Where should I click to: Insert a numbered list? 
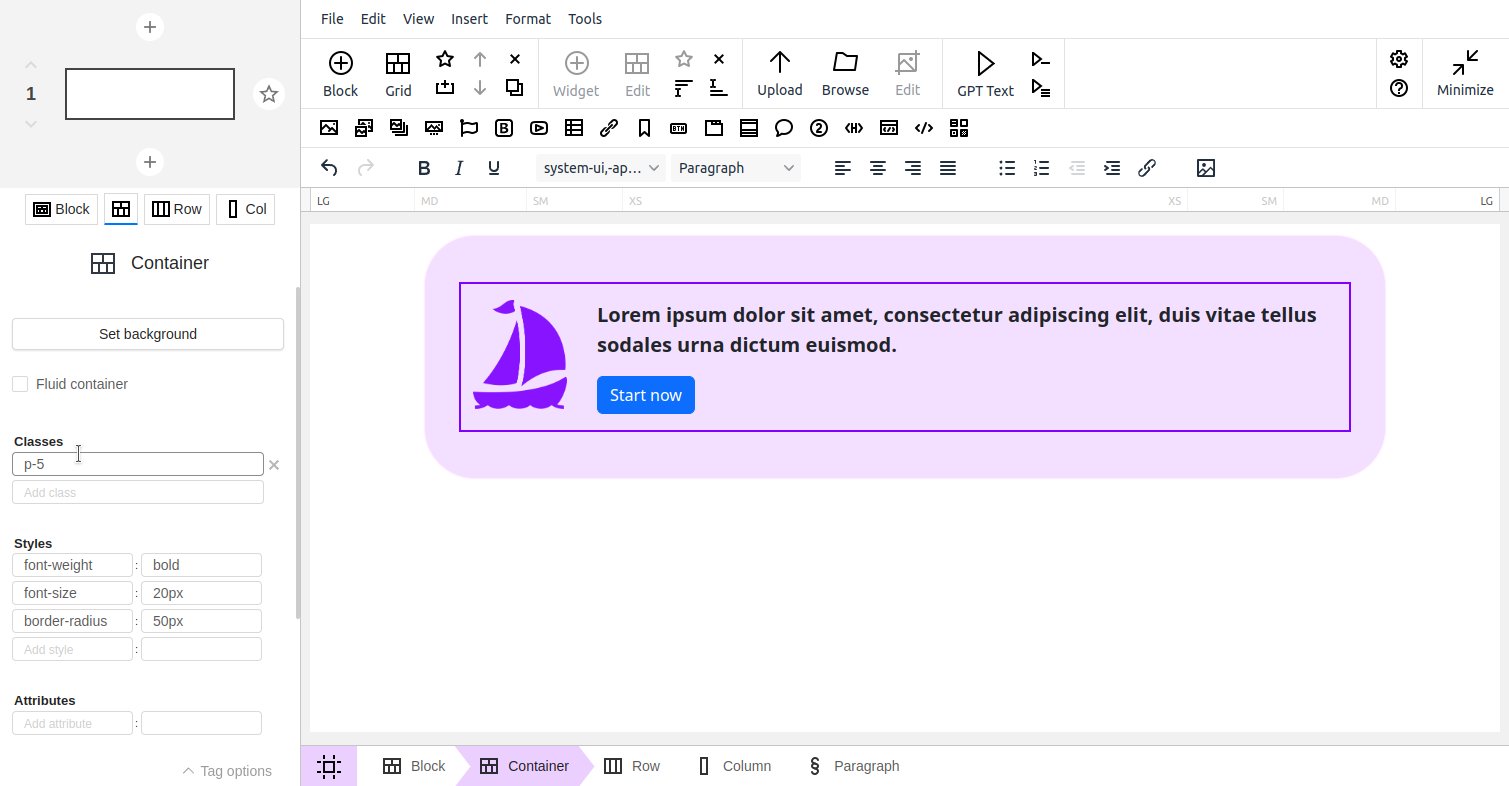click(1041, 168)
